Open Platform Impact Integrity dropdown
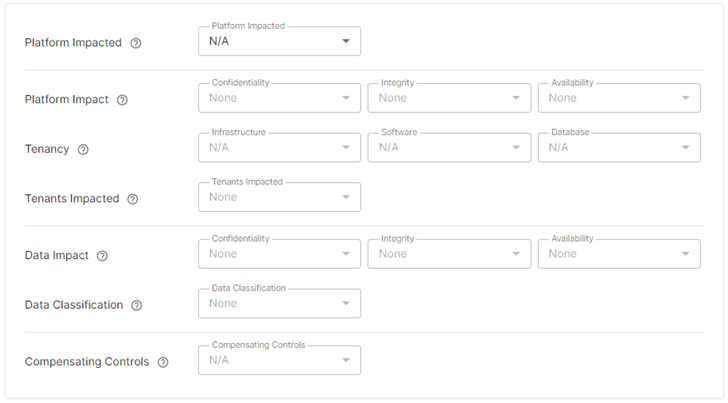The width and height of the screenshot is (728, 403). click(449, 98)
